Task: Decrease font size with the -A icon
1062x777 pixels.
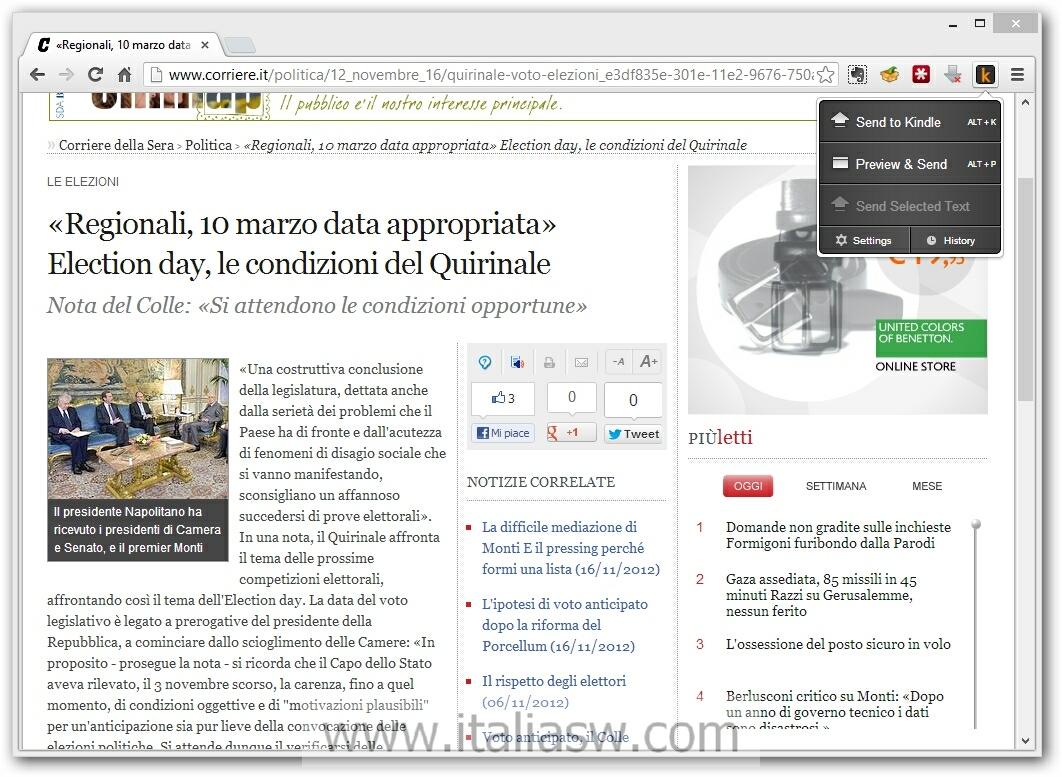Action: click(x=618, y=362)
